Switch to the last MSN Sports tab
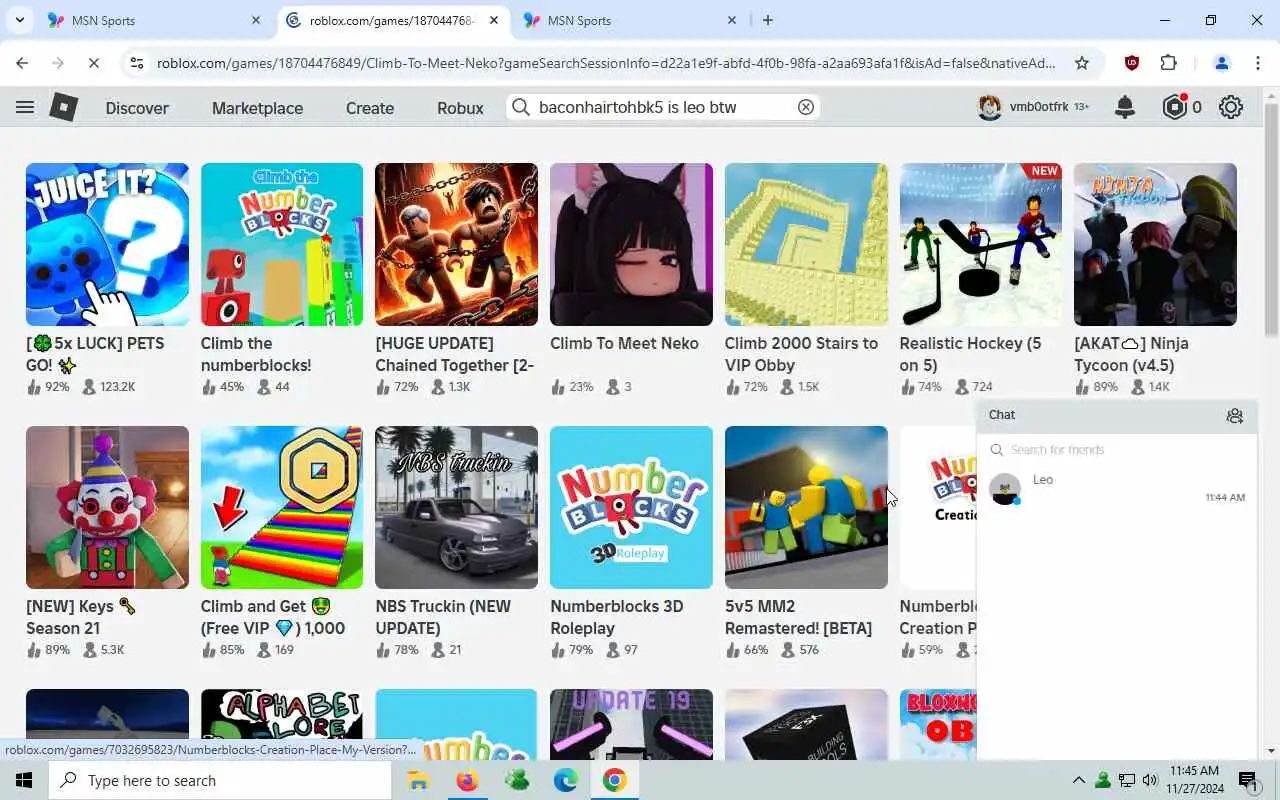Viewport: 1280px width, 800px height. (628, 20)
